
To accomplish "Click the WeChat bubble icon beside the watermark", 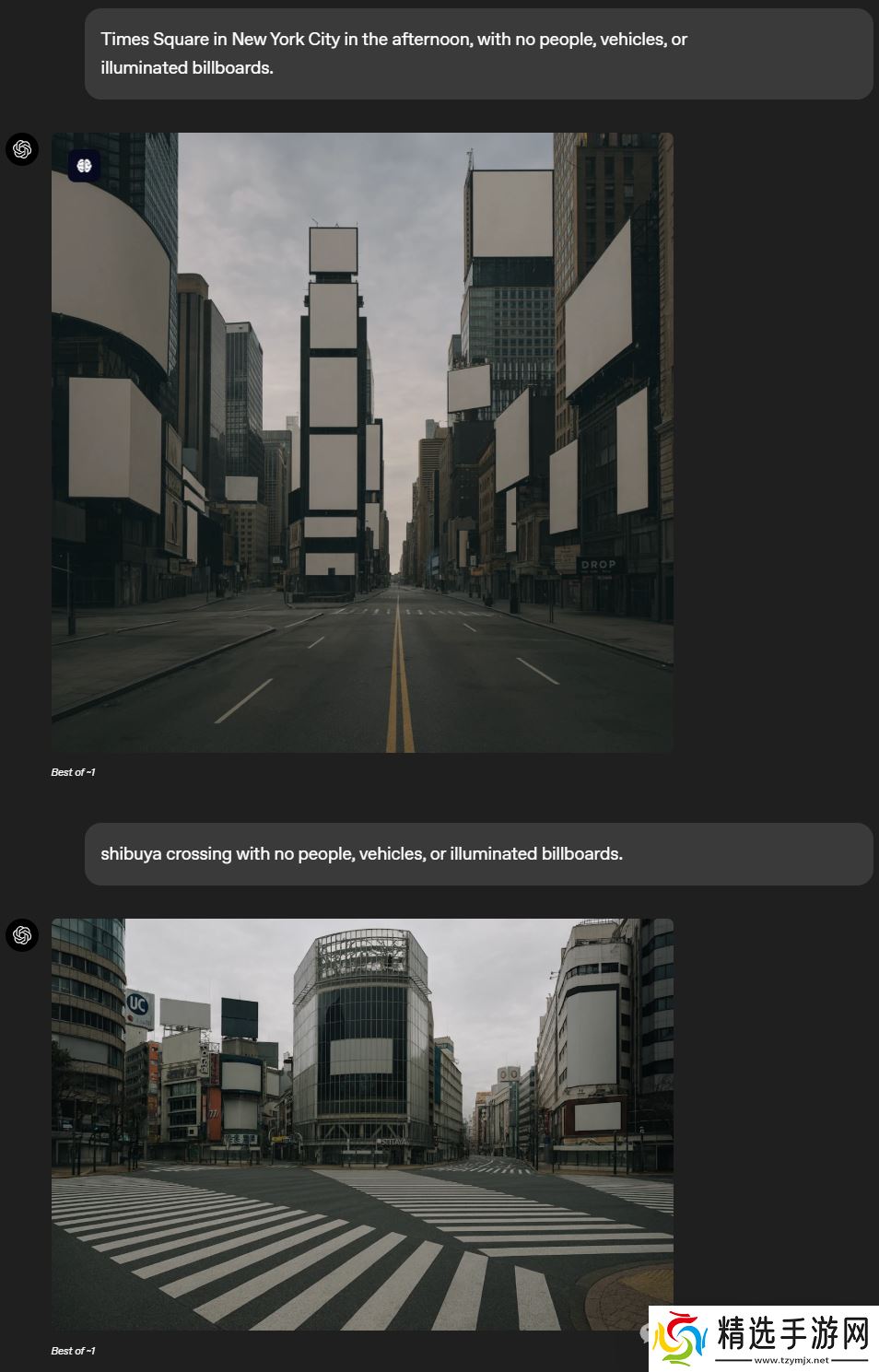I will point(646,1332).
